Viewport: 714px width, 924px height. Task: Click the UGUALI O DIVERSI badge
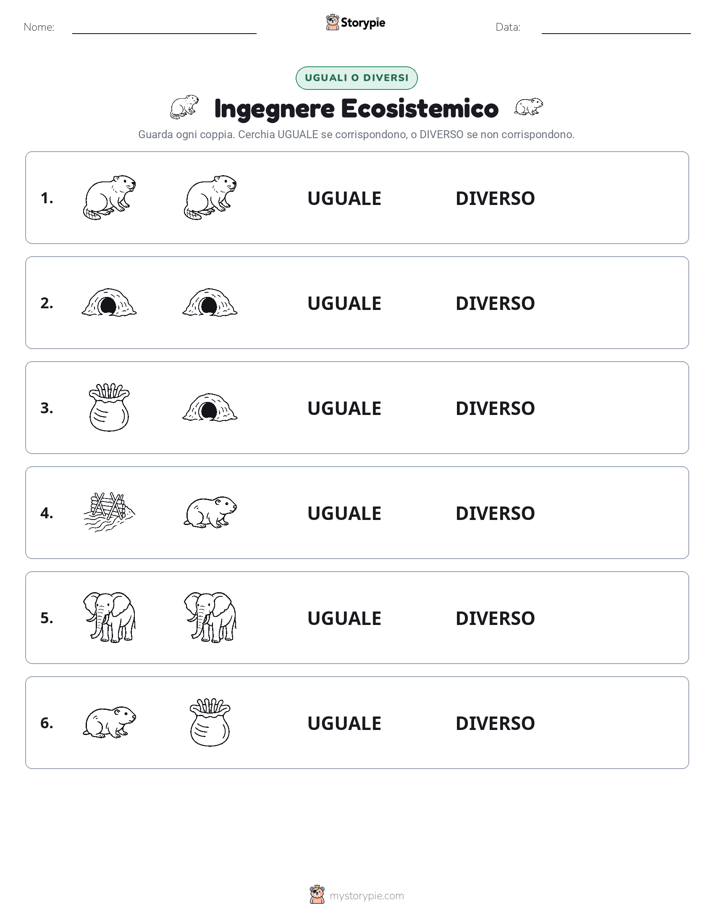click(356, 78)
